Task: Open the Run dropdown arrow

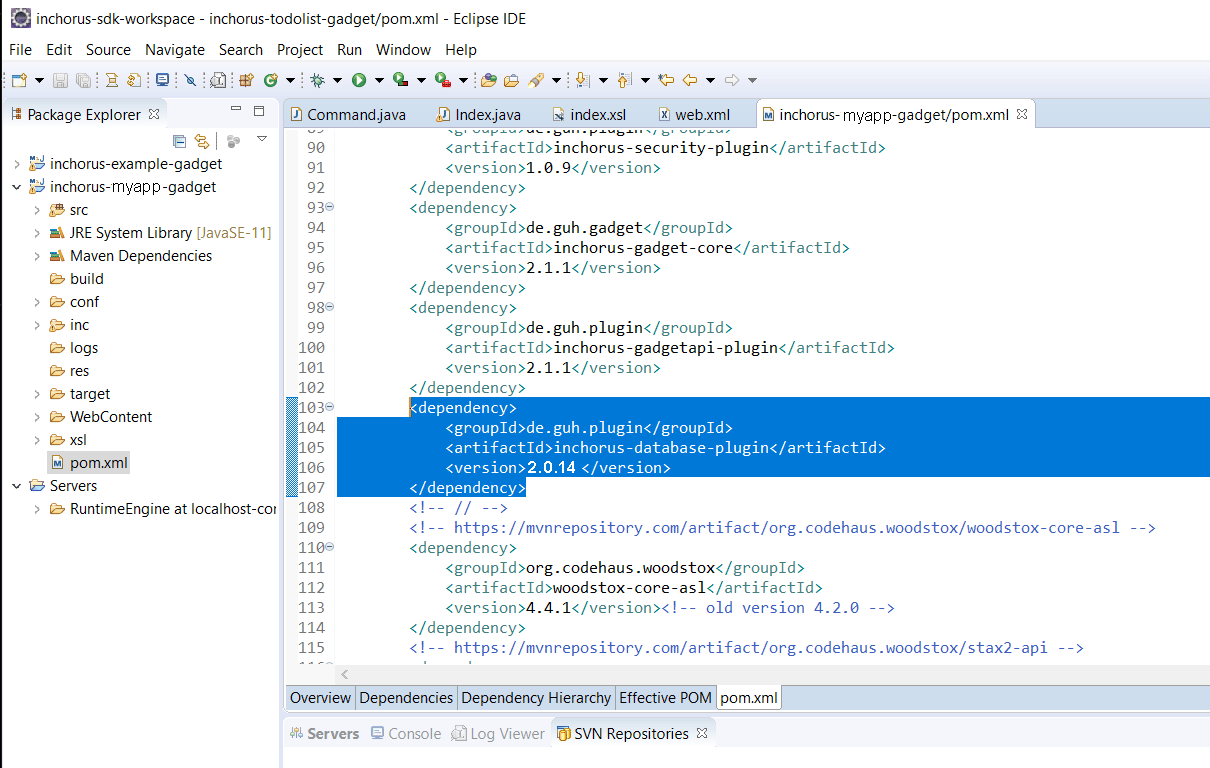Action: pos(379,80)
